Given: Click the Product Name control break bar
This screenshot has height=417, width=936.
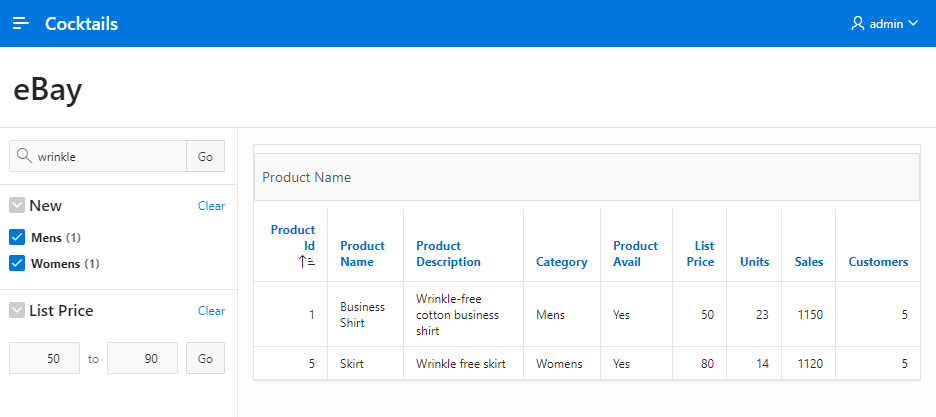Looking at the screenshot, I should tap(587, 177).
